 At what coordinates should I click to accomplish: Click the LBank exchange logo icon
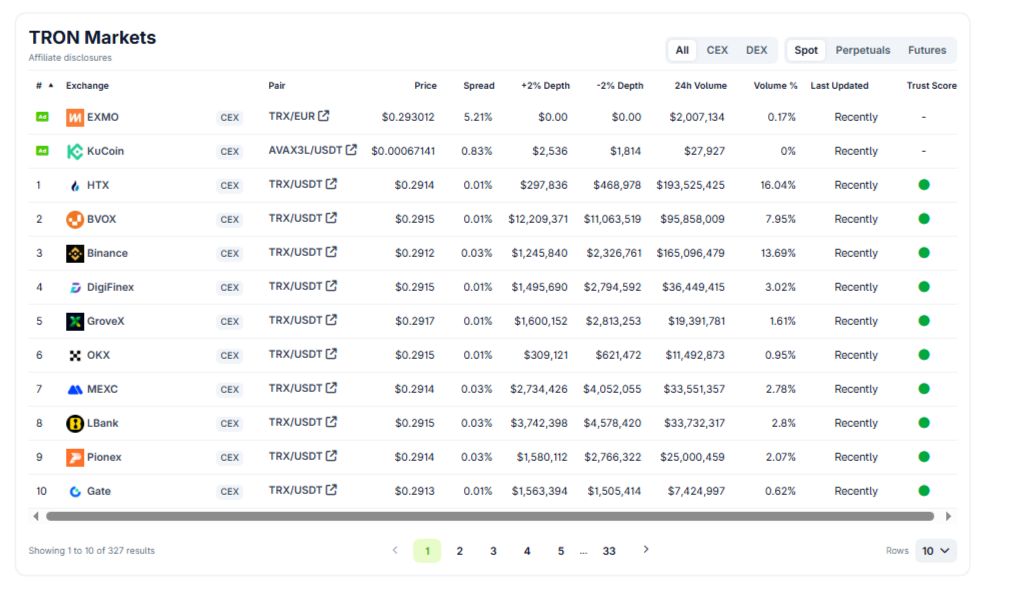click(75, 423)
